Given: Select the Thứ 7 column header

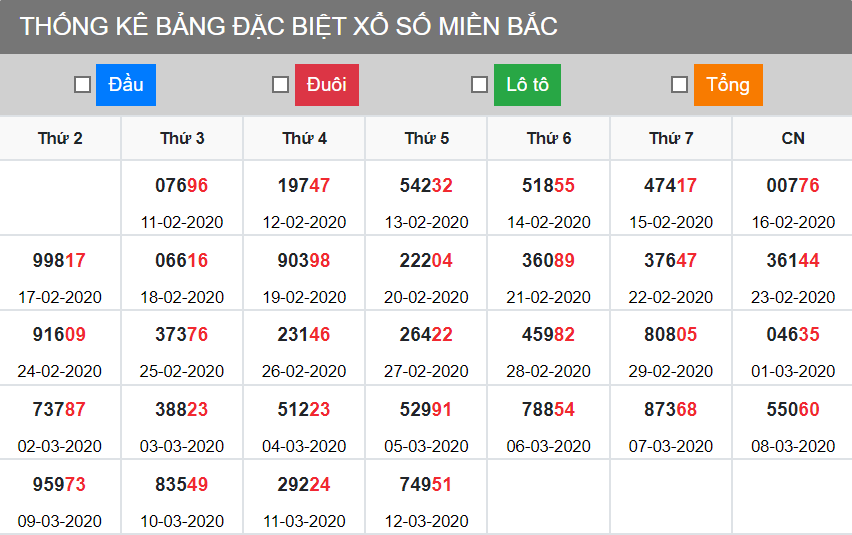Looking at the screenshot, I should 671,138.
